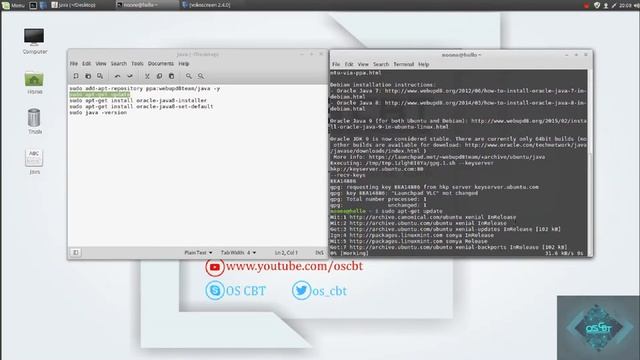Open the Terminal menu in terminal window
This screenshot has height=360, width=640.
[404, 64]
